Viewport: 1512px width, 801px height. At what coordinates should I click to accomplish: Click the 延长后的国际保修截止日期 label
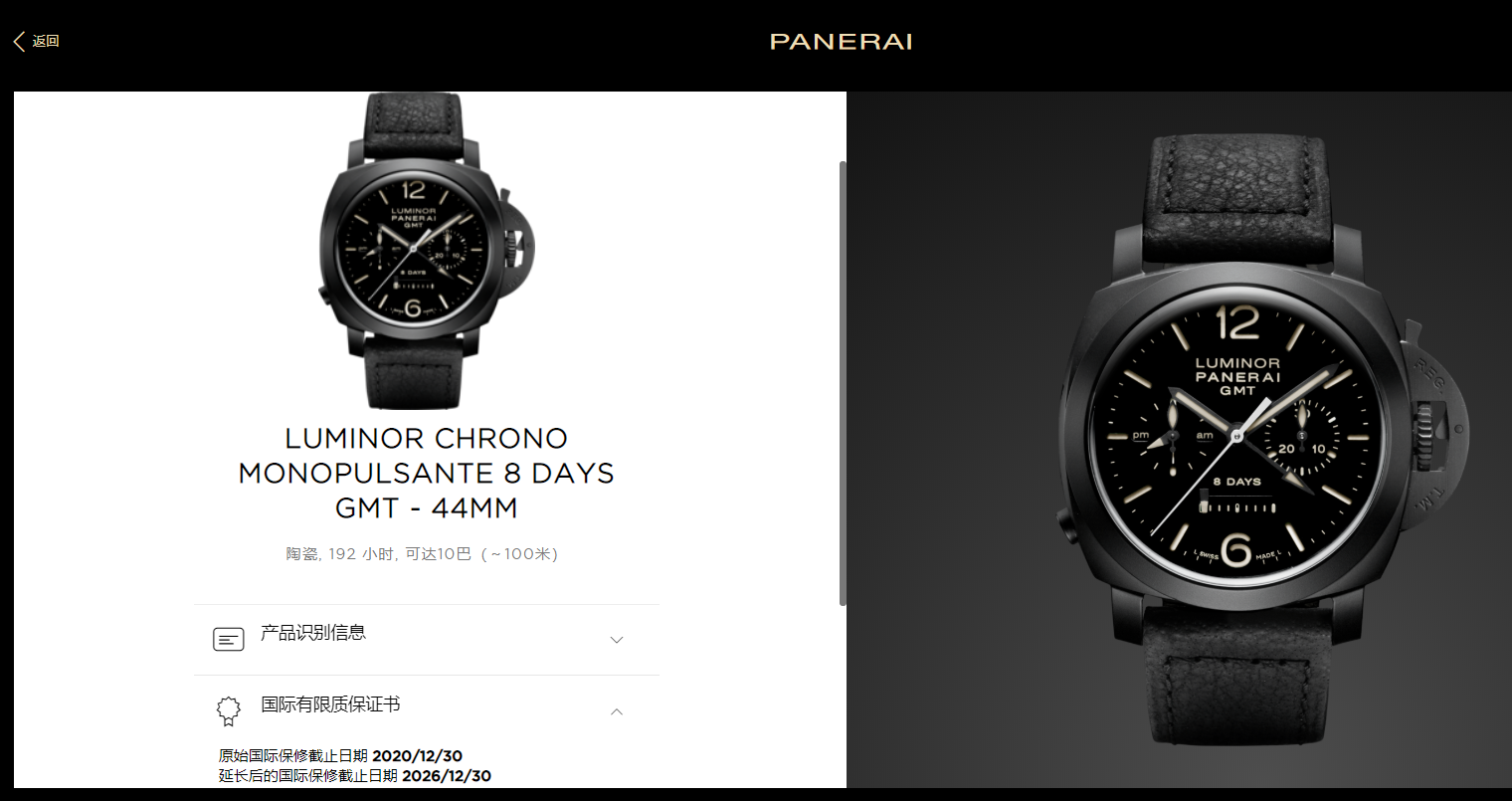(308, 776)
